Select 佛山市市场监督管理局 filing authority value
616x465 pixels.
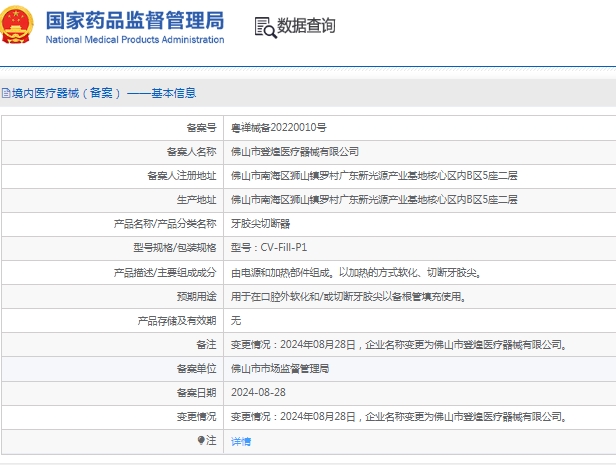click(x=280, y=369)
